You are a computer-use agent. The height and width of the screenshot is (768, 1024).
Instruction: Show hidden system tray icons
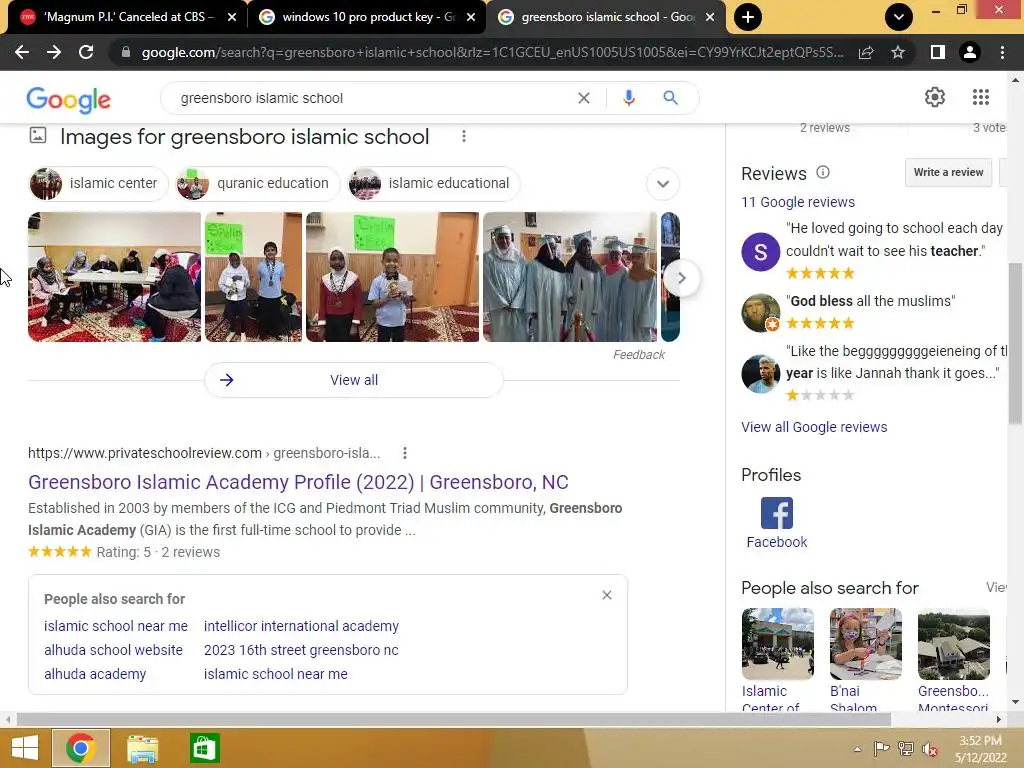click(857, 749)
